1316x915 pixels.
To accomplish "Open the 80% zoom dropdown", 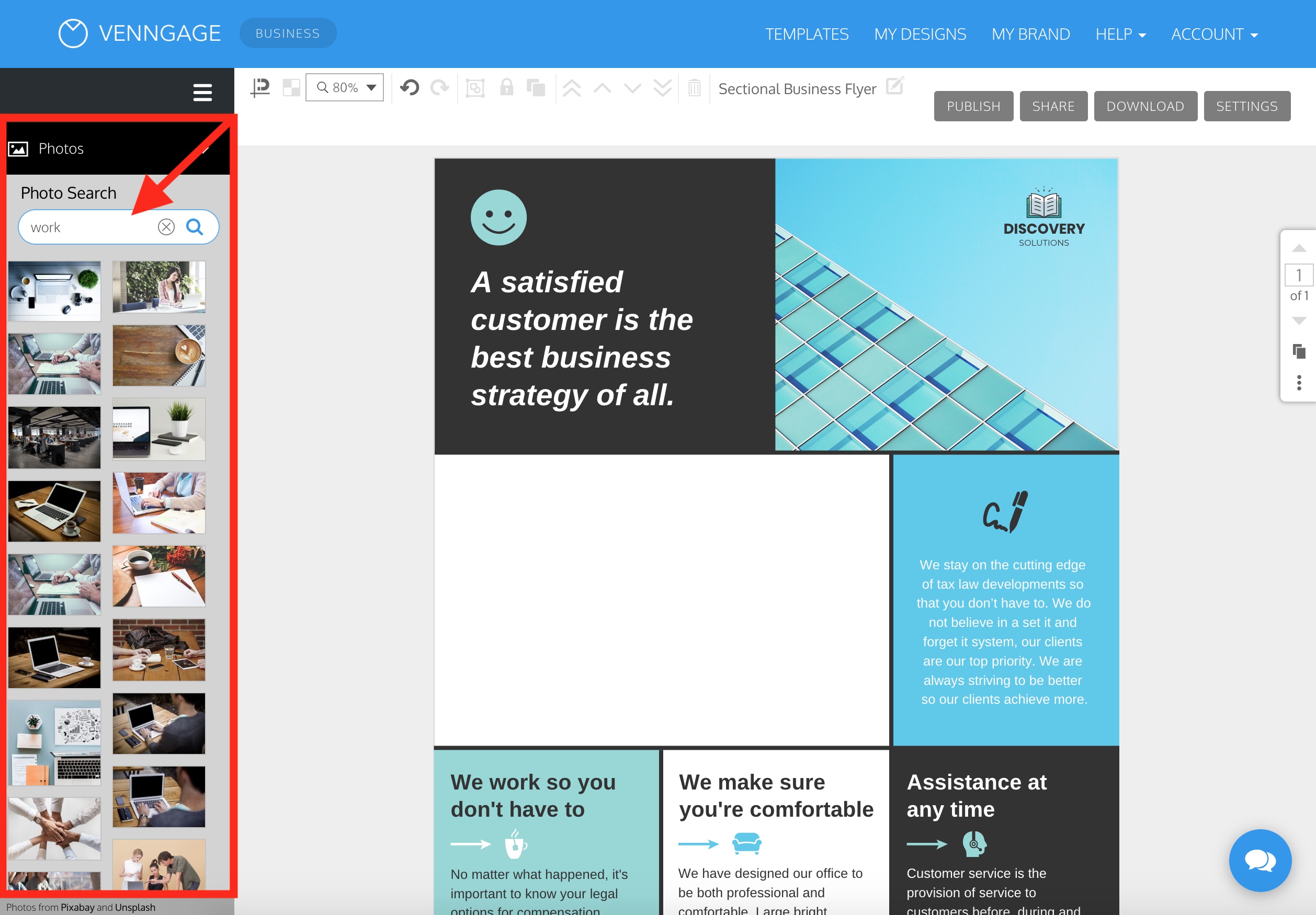I will pos(345,88).
